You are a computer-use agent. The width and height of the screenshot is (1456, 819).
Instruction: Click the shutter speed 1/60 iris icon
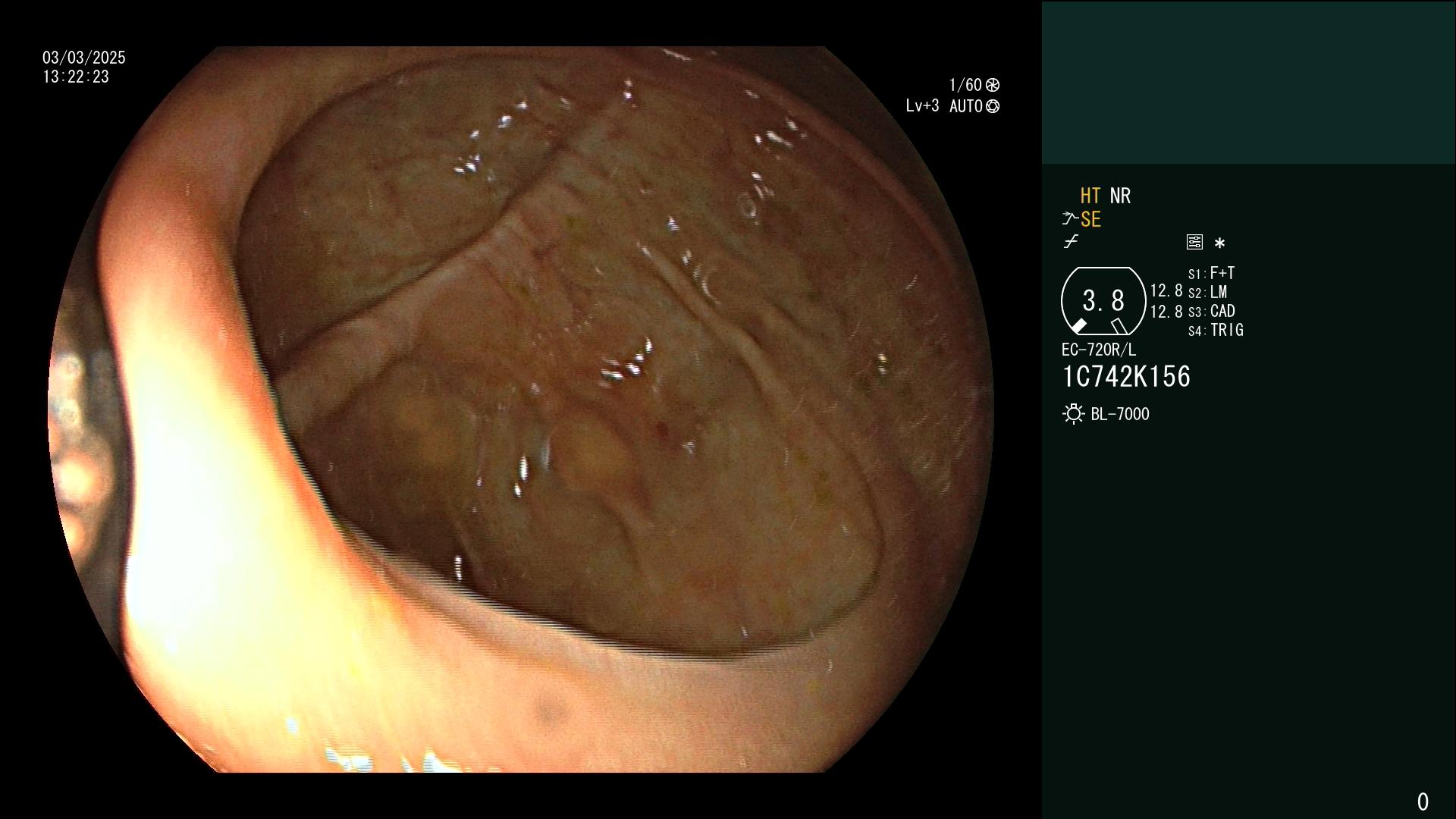pyautogui.click(x=993, y=85)
